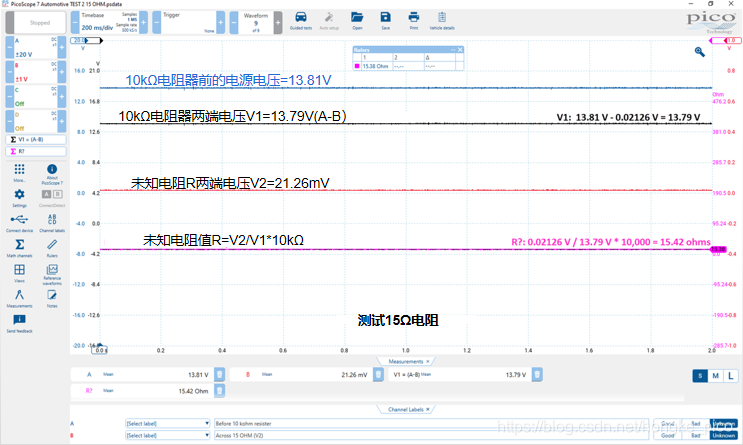Open the Trigger options panel

click(x=189, y=22)
